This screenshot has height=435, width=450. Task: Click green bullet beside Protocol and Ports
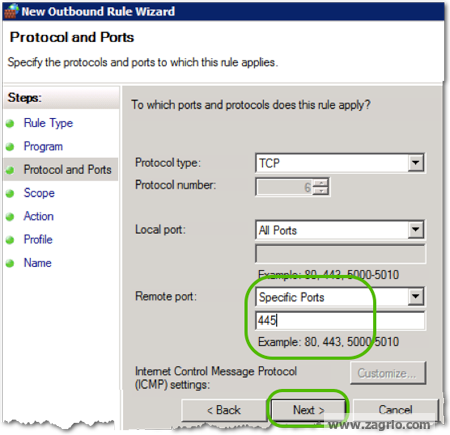coord(10,170)
